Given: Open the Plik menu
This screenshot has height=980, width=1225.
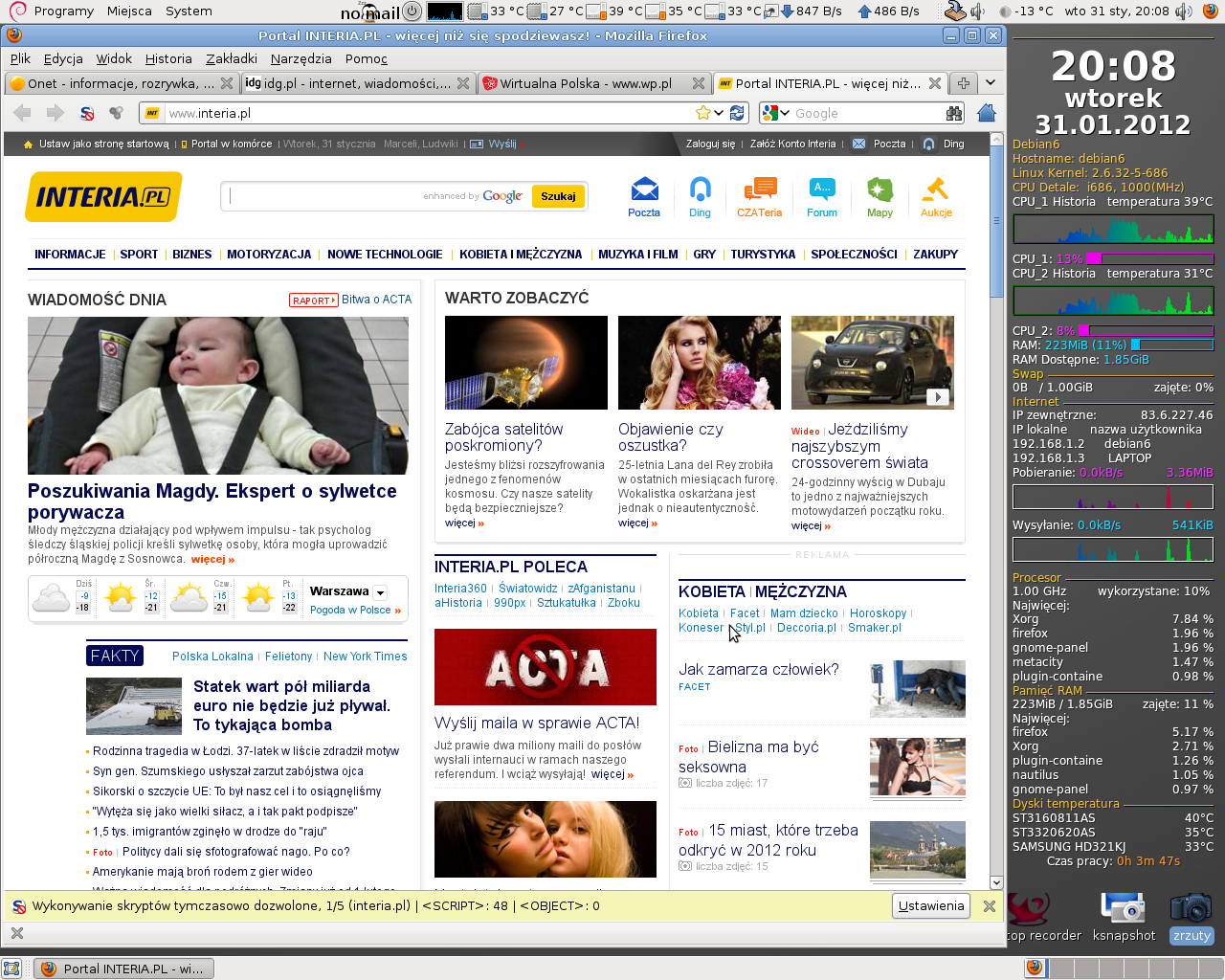Looking at the screenshot, I should click(20, 58).
